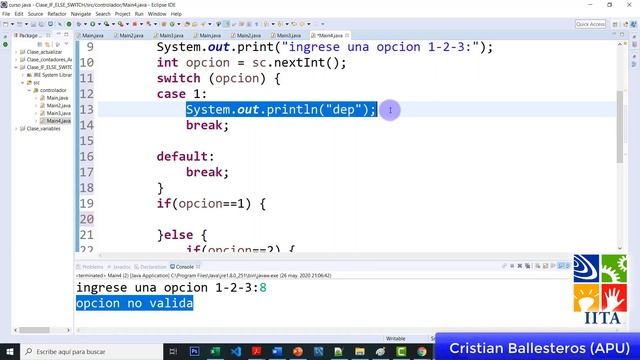Open the Window menu

click(x=157, y=14)
